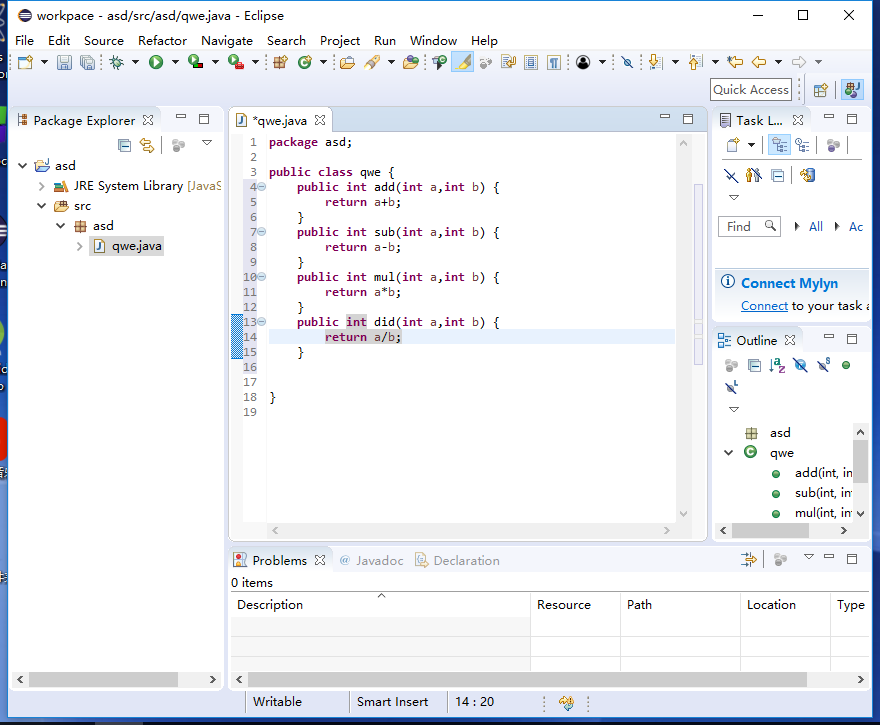Open the Refactor menu
The image size is (880, 725).
click(x=162, y=41)
